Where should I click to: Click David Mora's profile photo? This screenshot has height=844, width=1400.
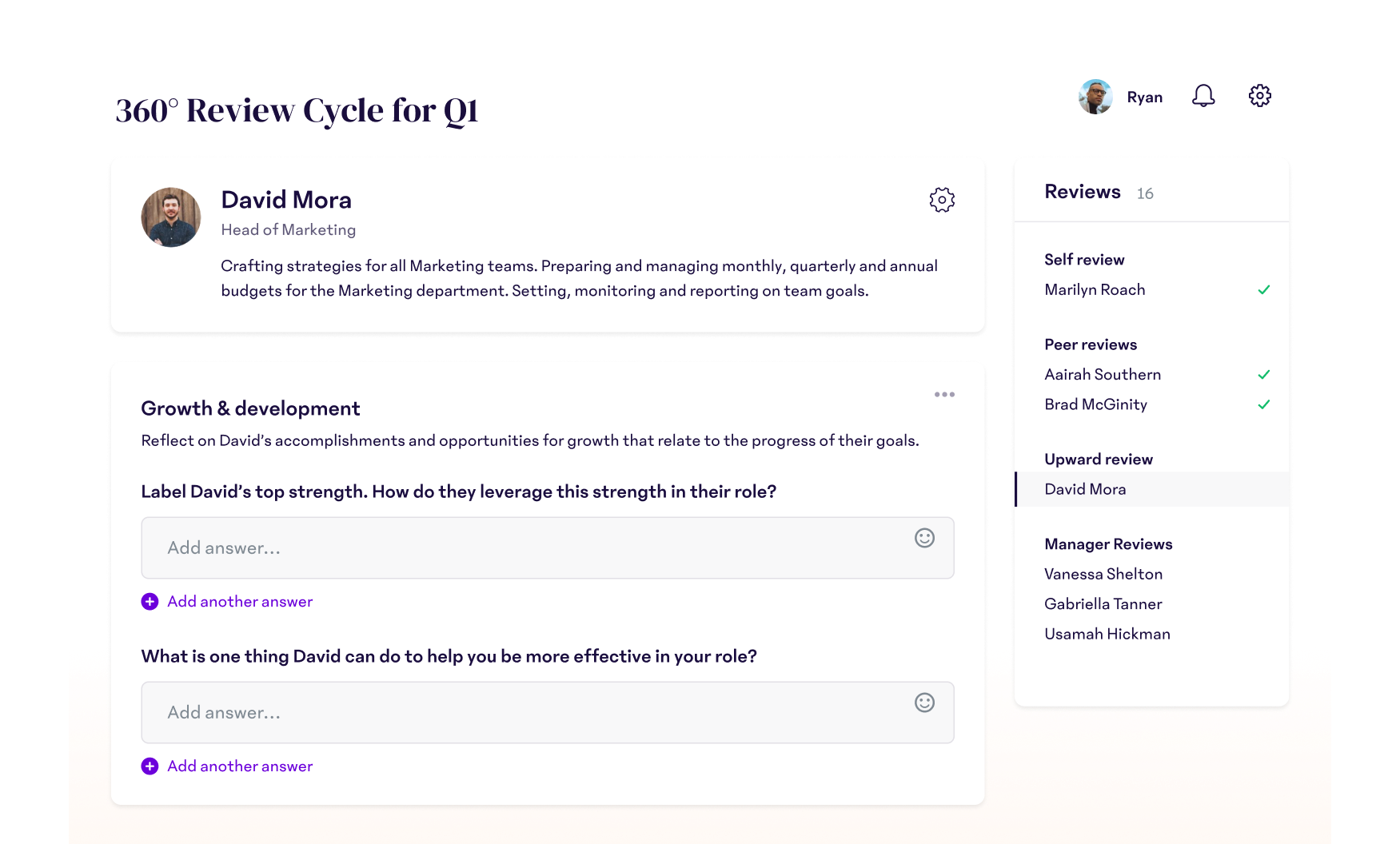tap(171, 217)
